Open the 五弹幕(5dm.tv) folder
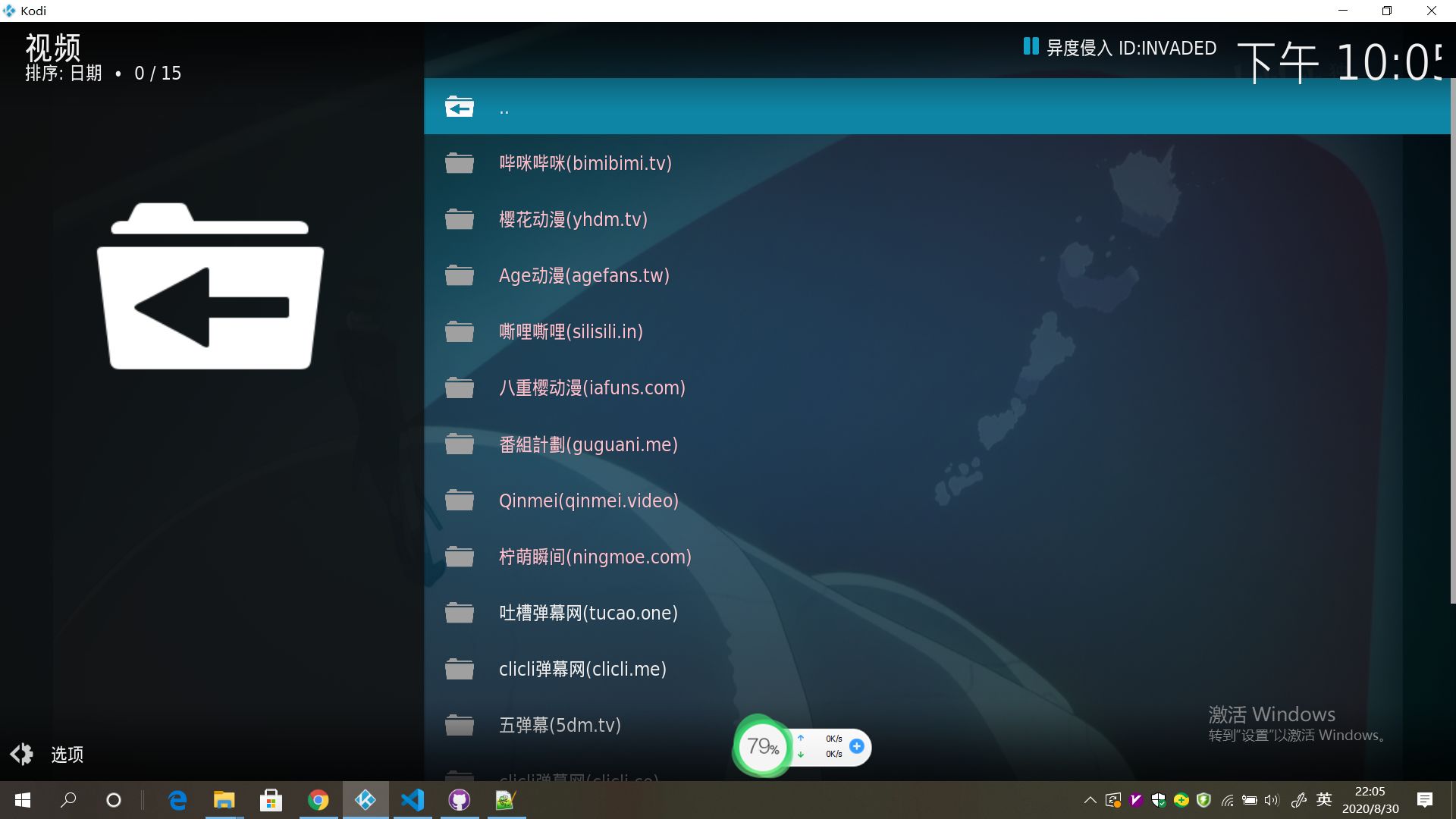Screen dimensions: 1456x819 pos(937,725)
